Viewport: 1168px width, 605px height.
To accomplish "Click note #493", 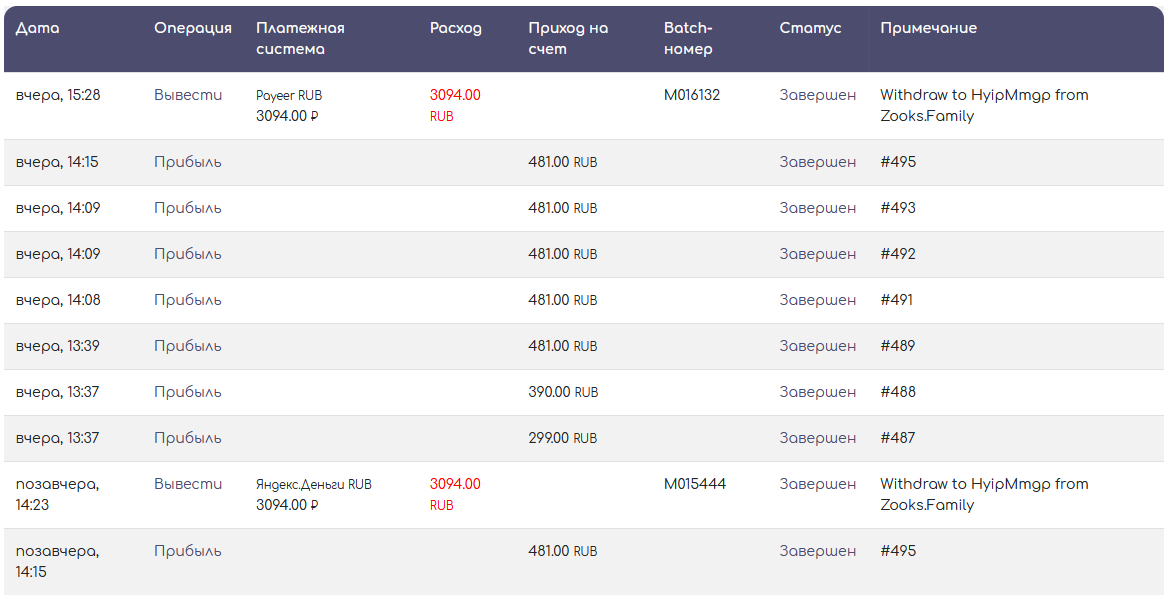I will pyautogui.click(x=898, y=208).
